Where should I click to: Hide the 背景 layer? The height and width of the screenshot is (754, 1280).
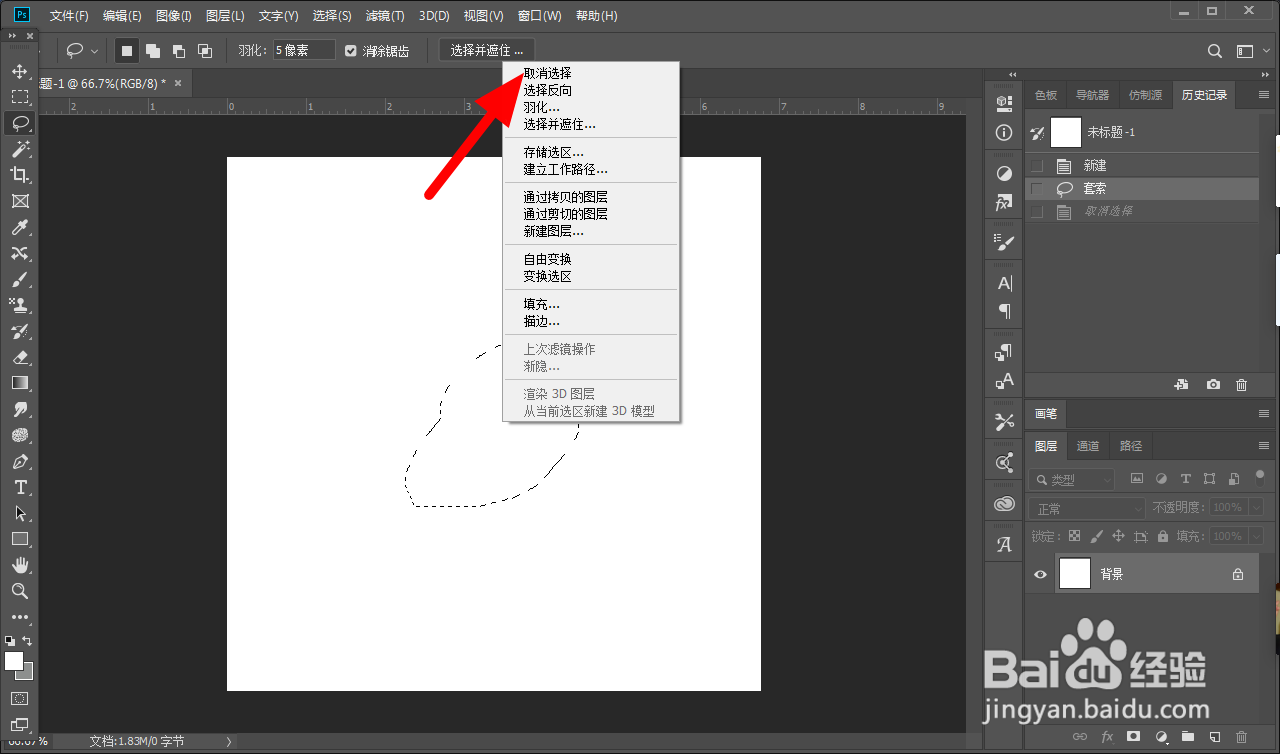[x=1040, y=574]
